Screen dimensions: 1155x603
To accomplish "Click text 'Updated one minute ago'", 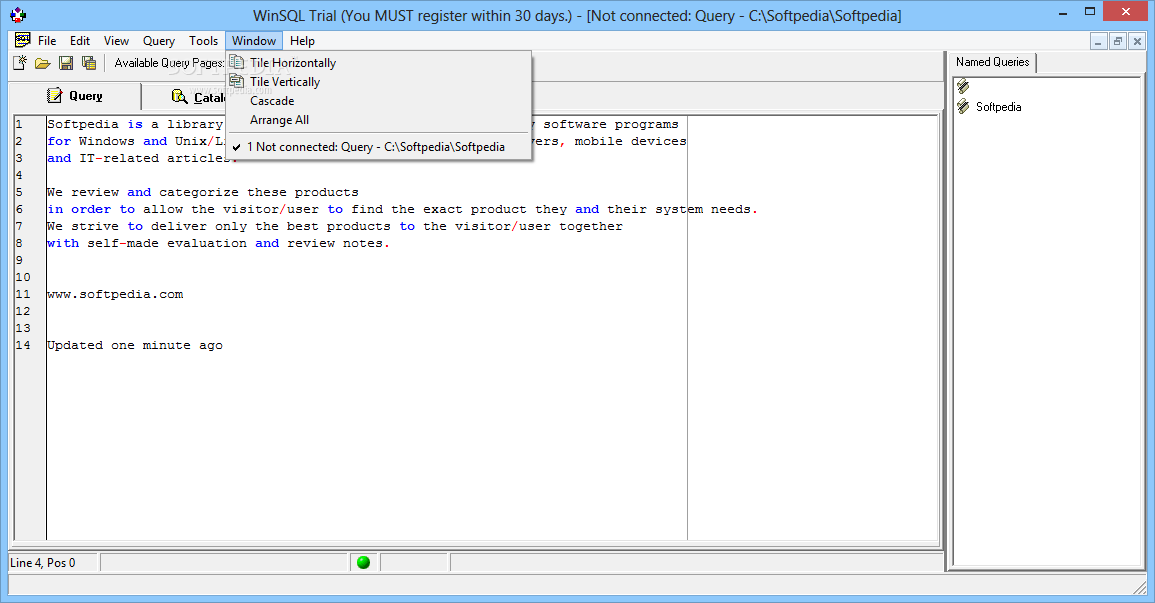I will [x=135, y=345].
